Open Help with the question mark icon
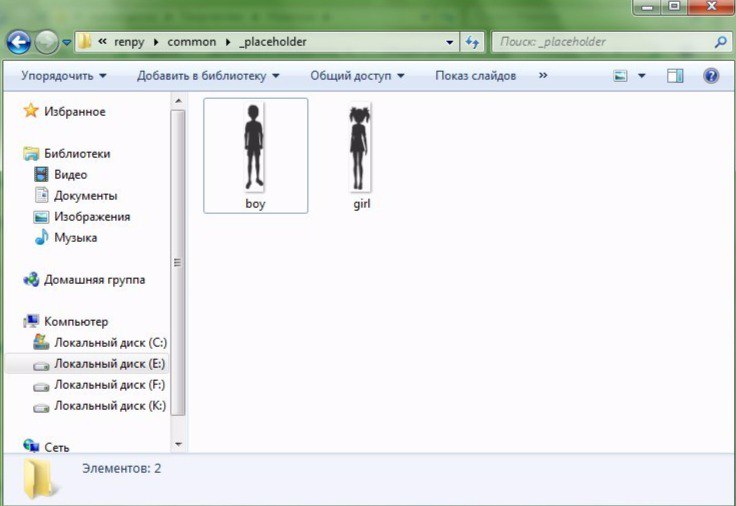Image resolution: width=736 pixels, height=506 pixels. click(711, 76)
